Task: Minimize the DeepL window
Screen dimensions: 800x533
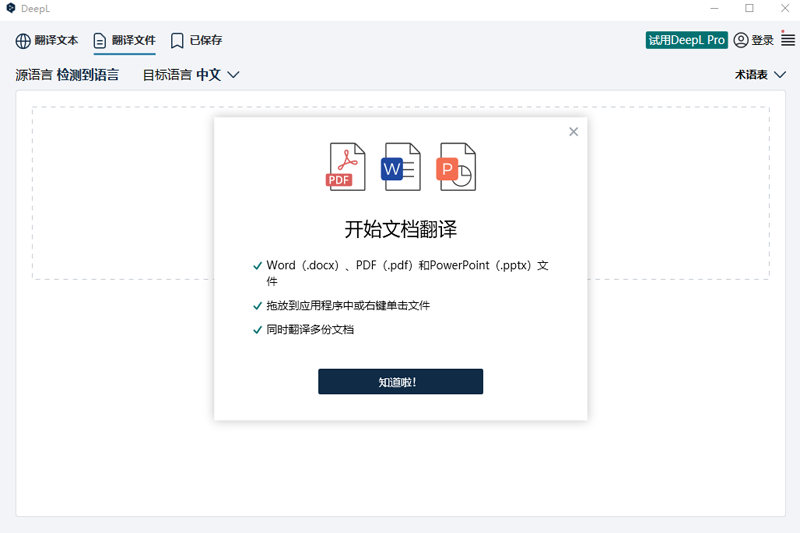Action: (714, 8)
